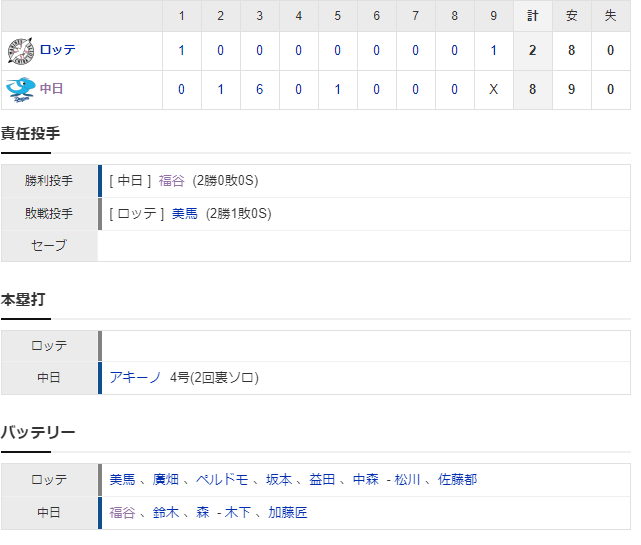Image resolution: width=641 pixels, height=545 pixels.
Task: Click the バッテリー section heading
Action: click(x=38, y=433)
